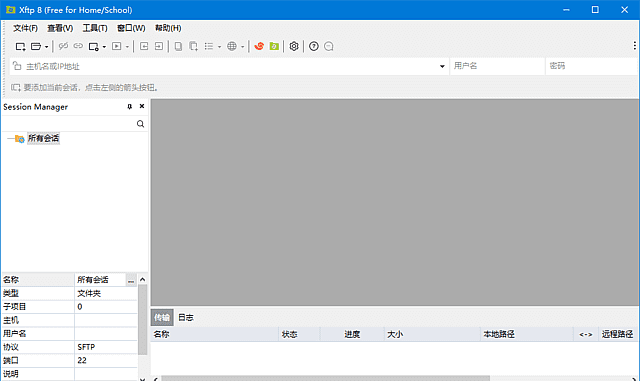
Task: Open the toolbar overflow dots menu
Action: 634,45
